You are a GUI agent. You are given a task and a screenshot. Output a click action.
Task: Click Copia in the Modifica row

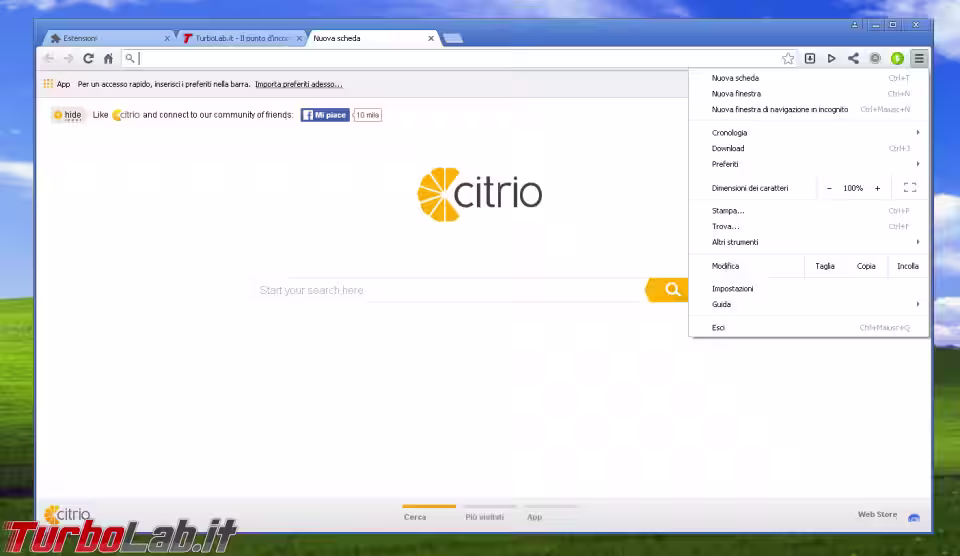866,266
